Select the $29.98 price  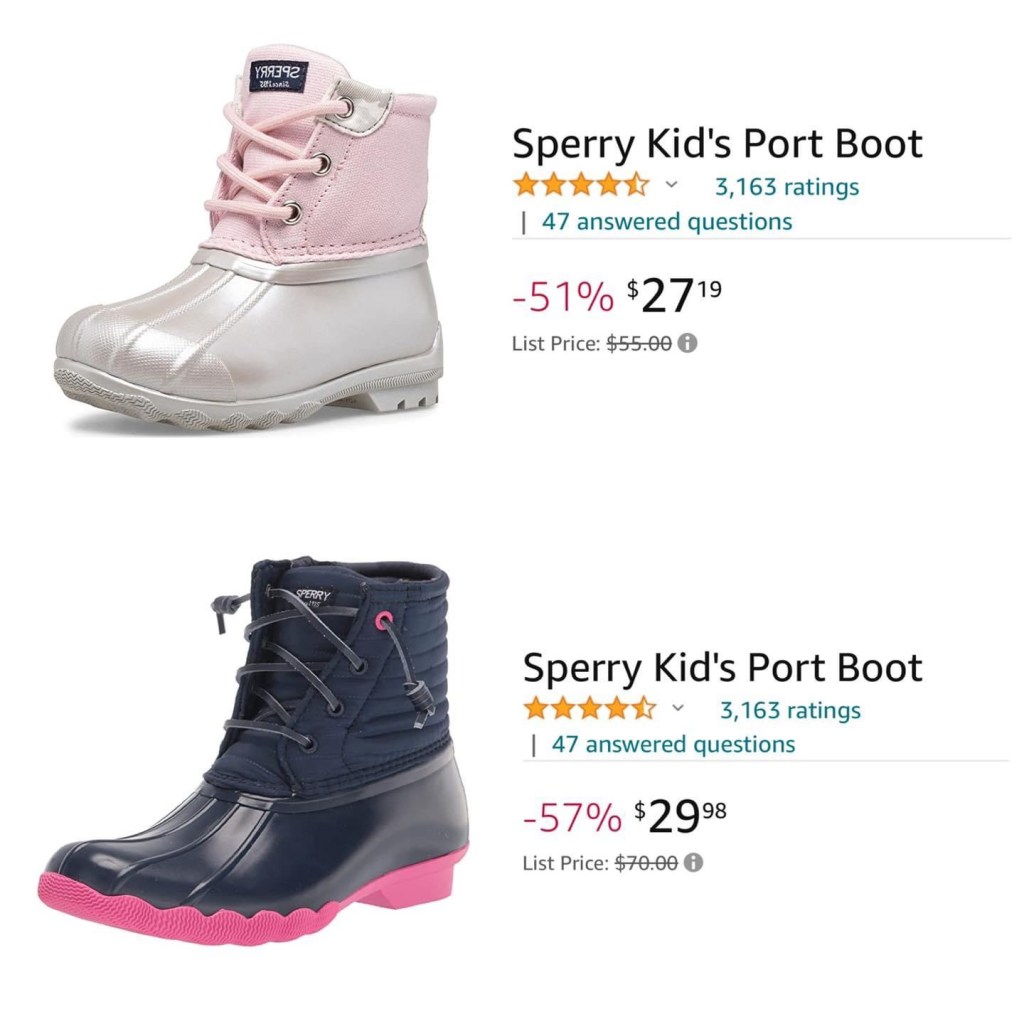pyautogui.click(x=681, y=818)
